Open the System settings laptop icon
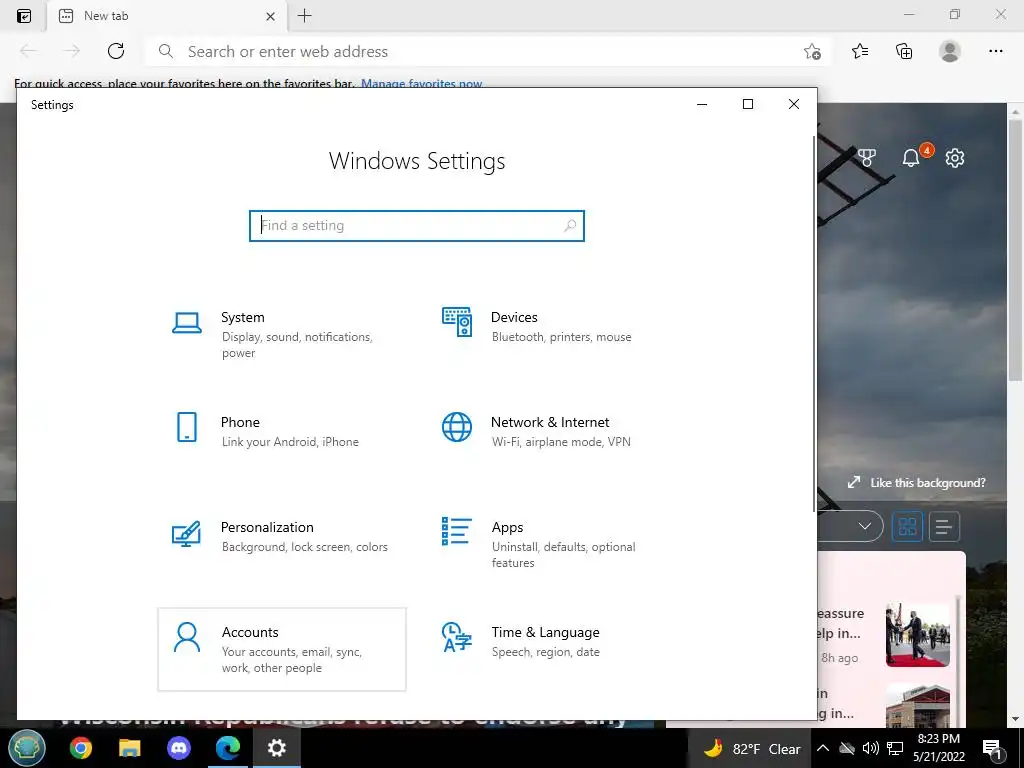This screenshot has width=1024, height=768. coord(187,323)
